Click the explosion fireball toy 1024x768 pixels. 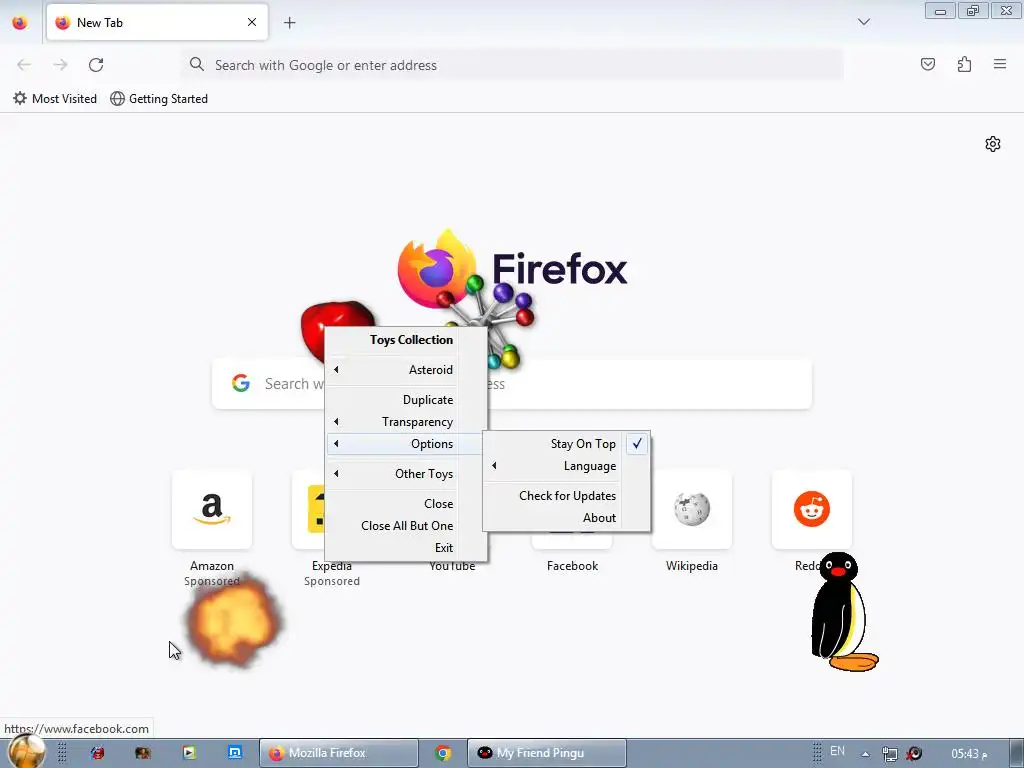click(x=234, y=620)
